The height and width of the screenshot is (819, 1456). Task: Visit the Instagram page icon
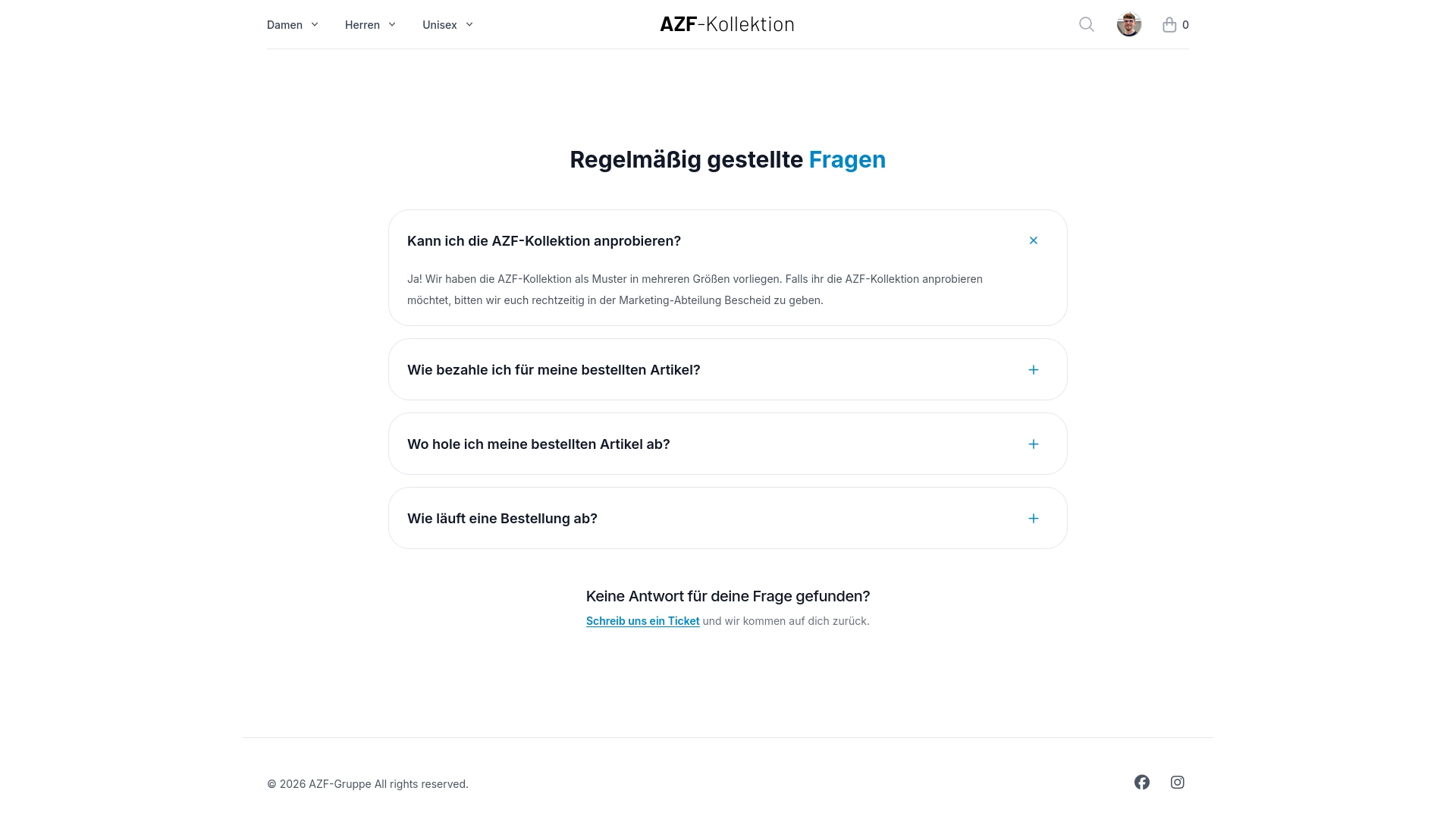coord(1177,782)
